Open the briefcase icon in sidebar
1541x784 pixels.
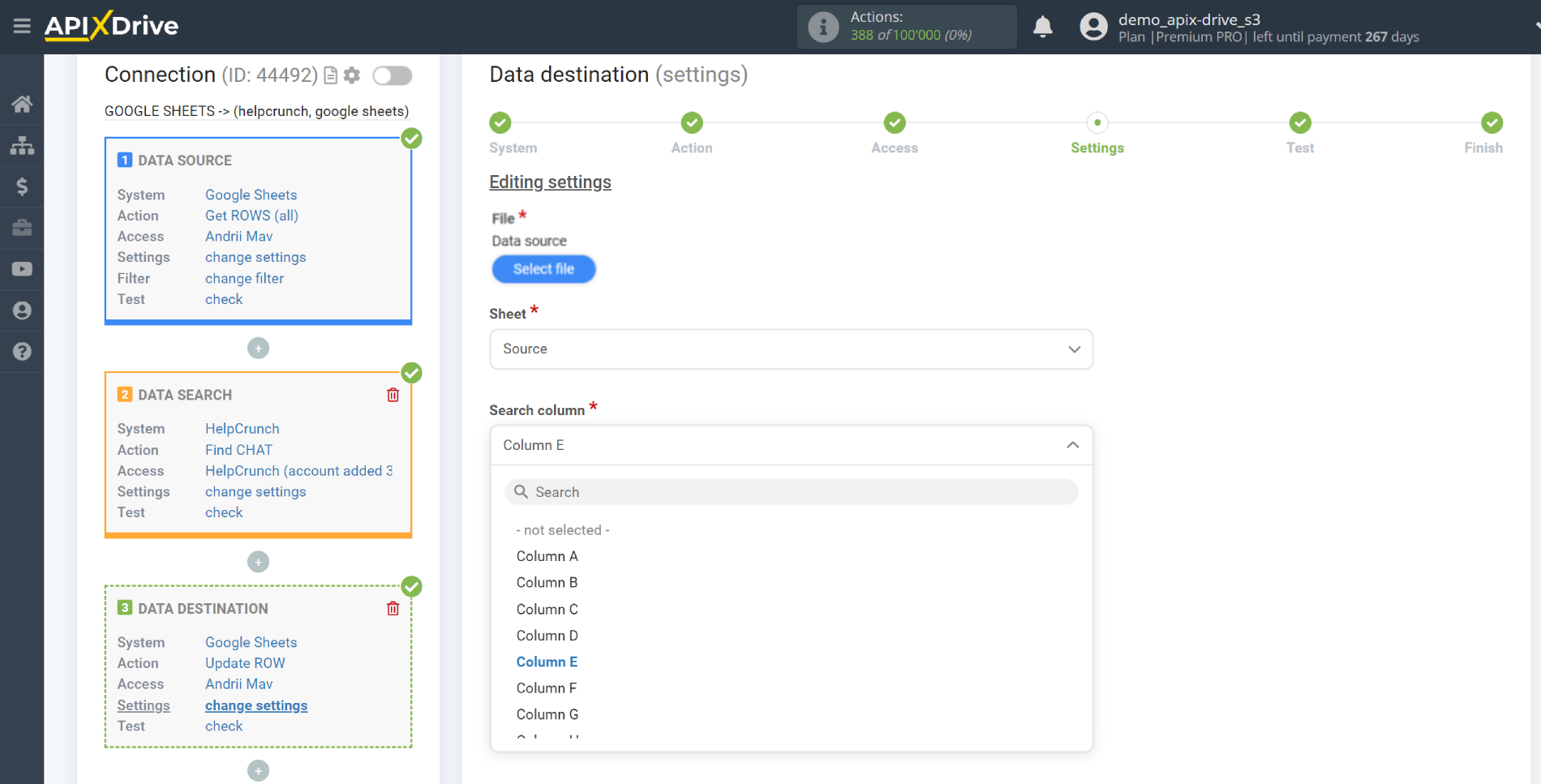pos(22,228)
